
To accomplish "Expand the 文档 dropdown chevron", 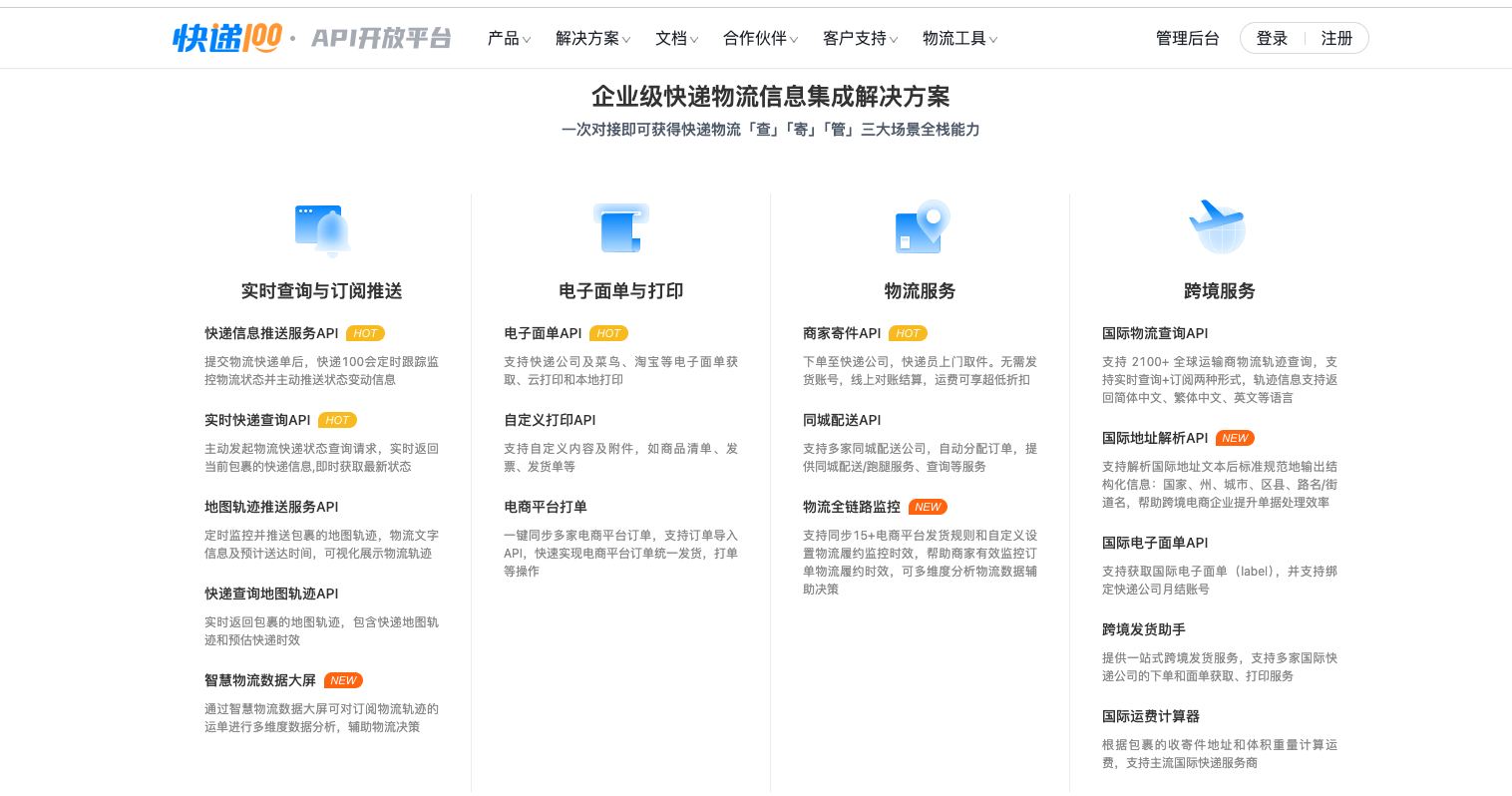I will click(694, 40).
